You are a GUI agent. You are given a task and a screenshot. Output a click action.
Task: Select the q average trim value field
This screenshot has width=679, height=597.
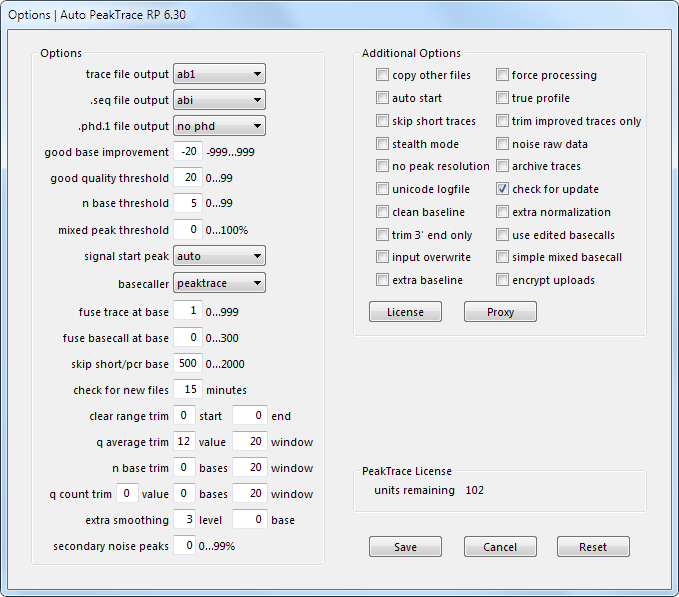(x=184, y=441)
